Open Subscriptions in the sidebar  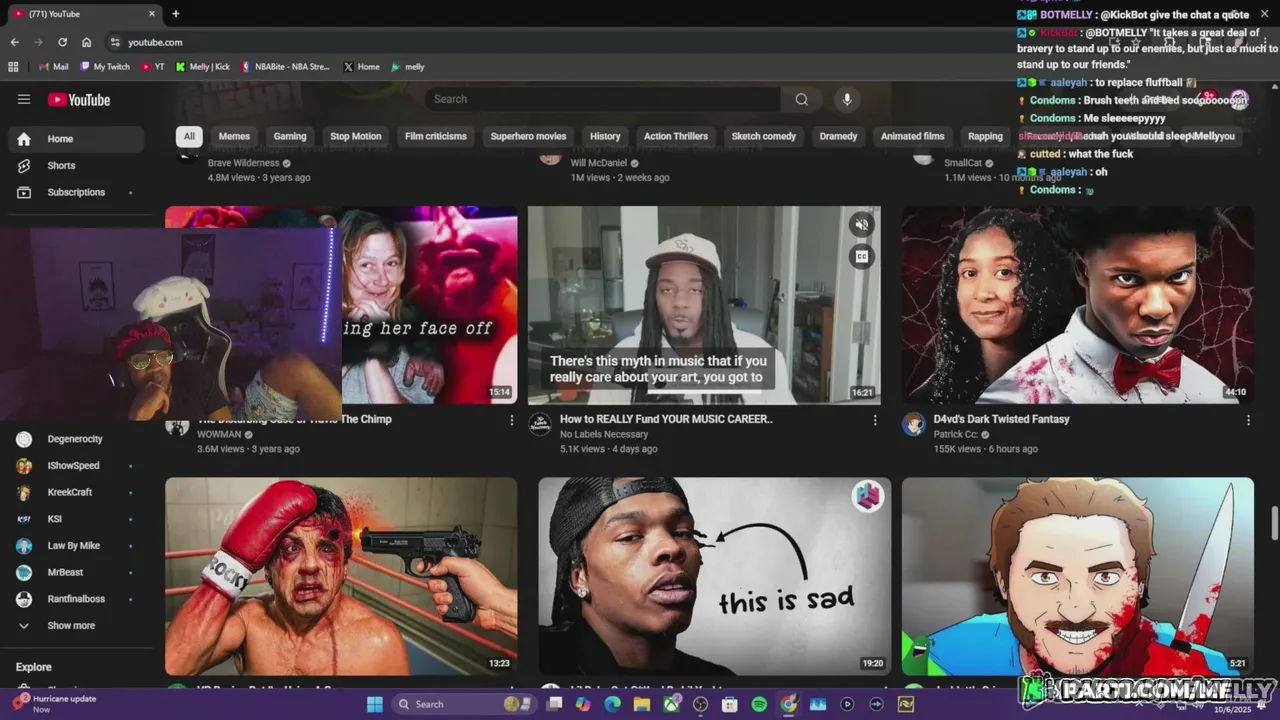pyautogui.click(x=76, y=192)
